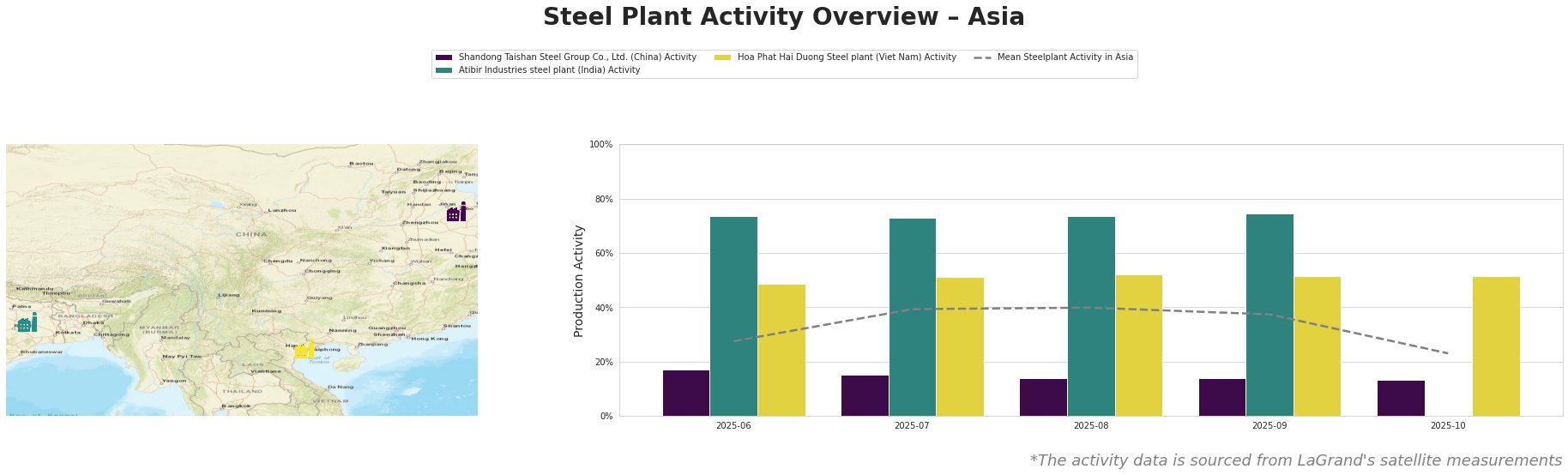1568x475 pixels.
Task: Click the satellite measurements footnote text
Action: [1295, 460]
